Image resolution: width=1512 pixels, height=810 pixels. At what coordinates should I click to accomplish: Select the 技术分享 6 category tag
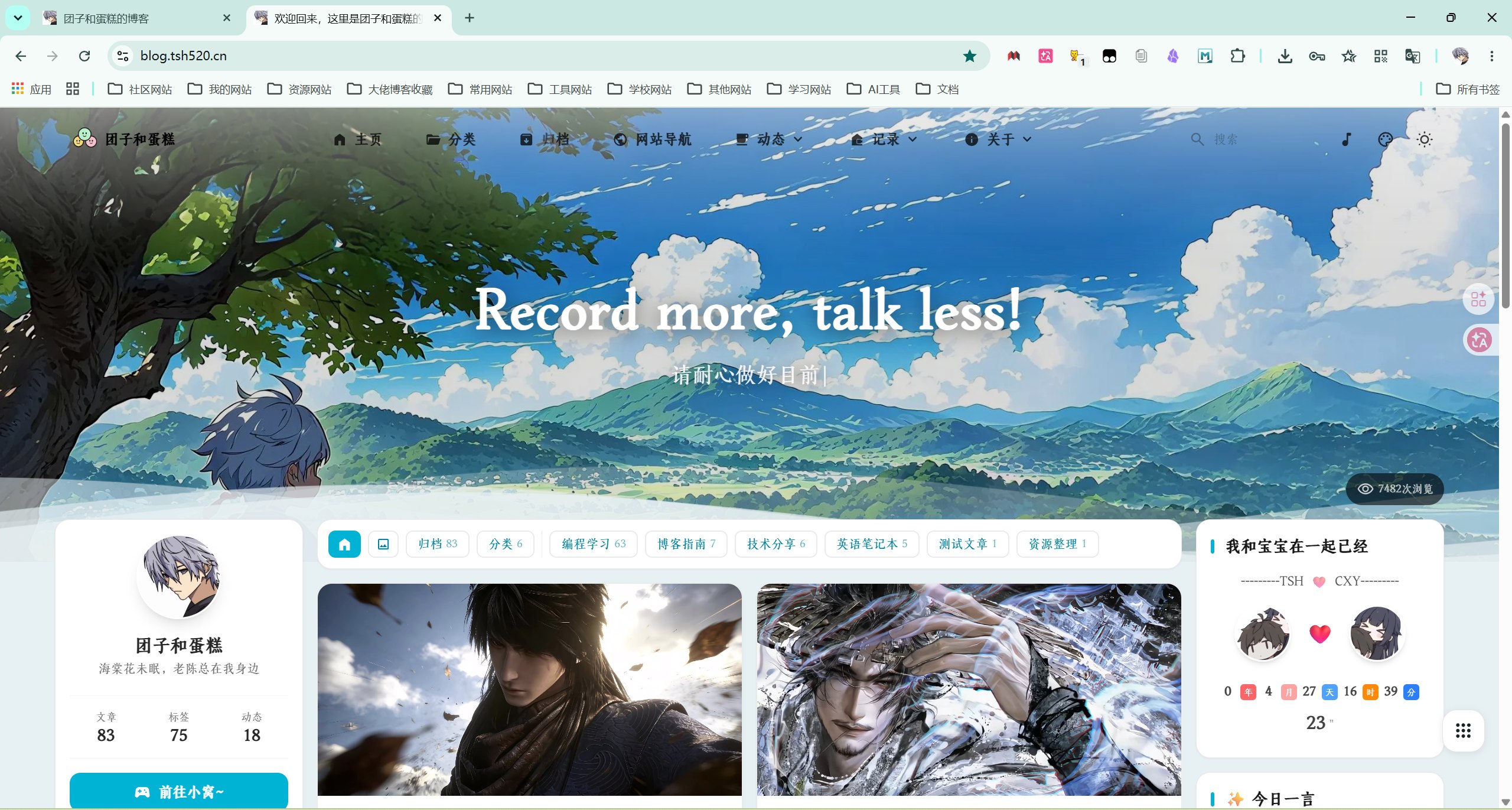(x=776, y=544)
